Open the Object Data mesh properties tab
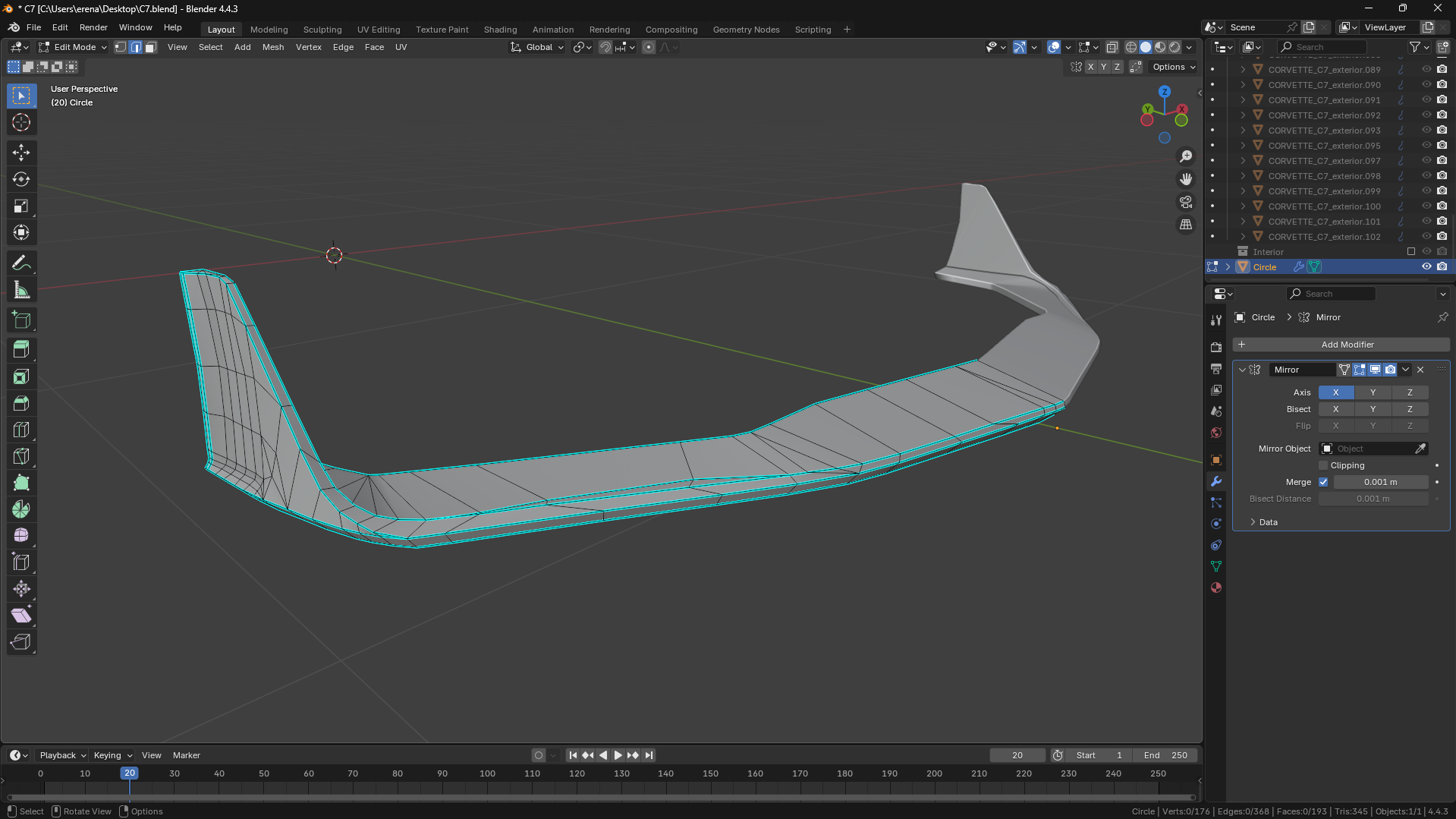The height and width of the screenshot is (819, 1456). [x=1216, y=566]
